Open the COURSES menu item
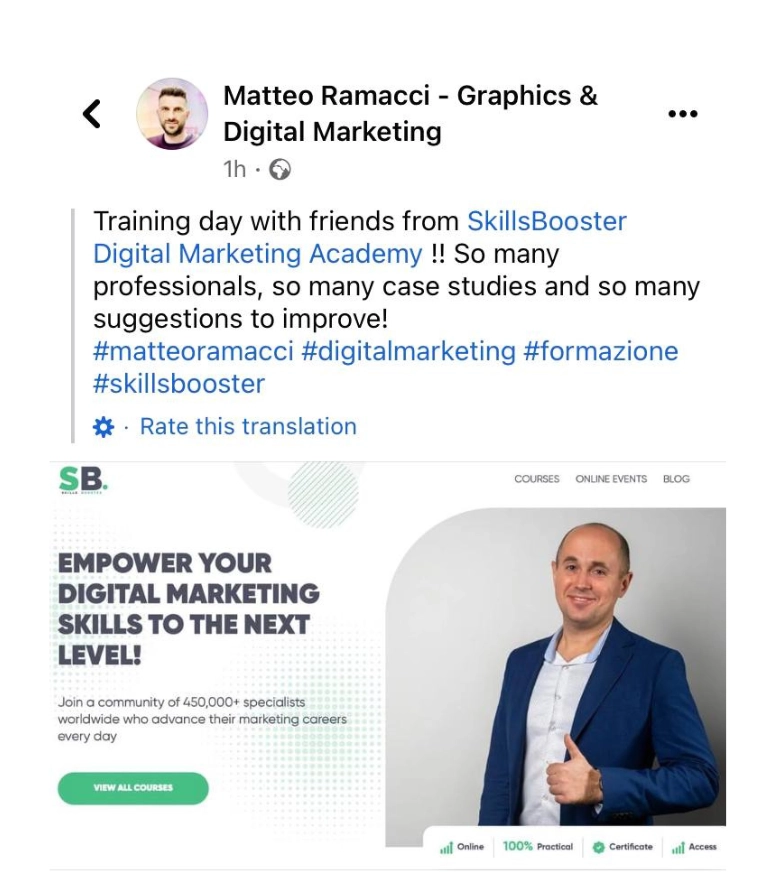 537,479
